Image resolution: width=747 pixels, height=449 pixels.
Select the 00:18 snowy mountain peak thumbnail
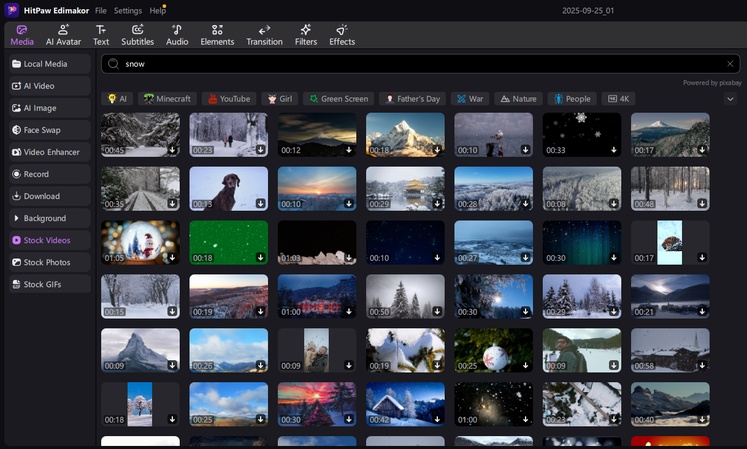coord(405,135)
